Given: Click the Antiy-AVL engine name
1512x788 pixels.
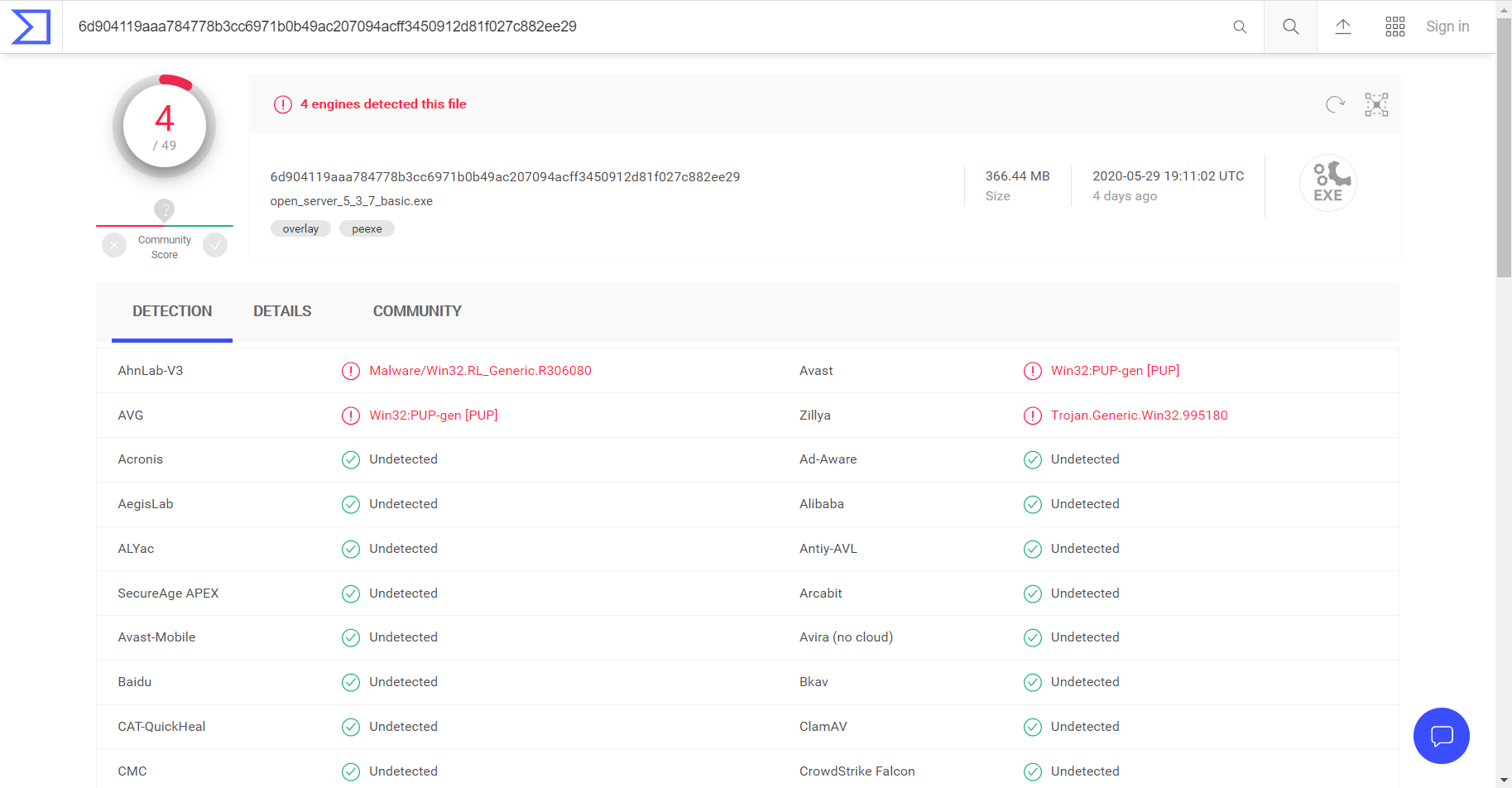Looking at the screenshot, I should pos(828,549).
